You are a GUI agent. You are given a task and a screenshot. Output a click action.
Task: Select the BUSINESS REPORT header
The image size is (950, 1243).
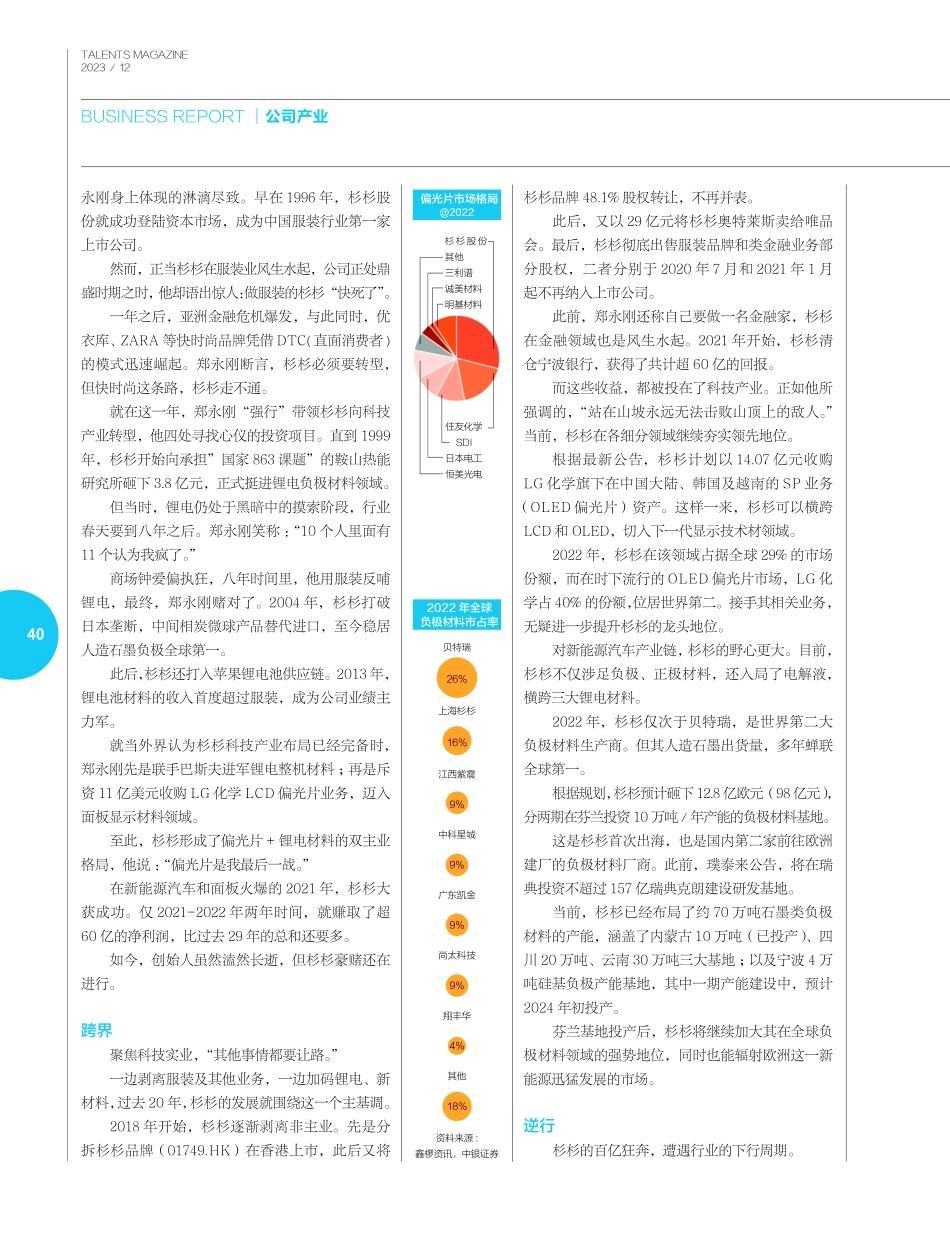pos(160,117)
